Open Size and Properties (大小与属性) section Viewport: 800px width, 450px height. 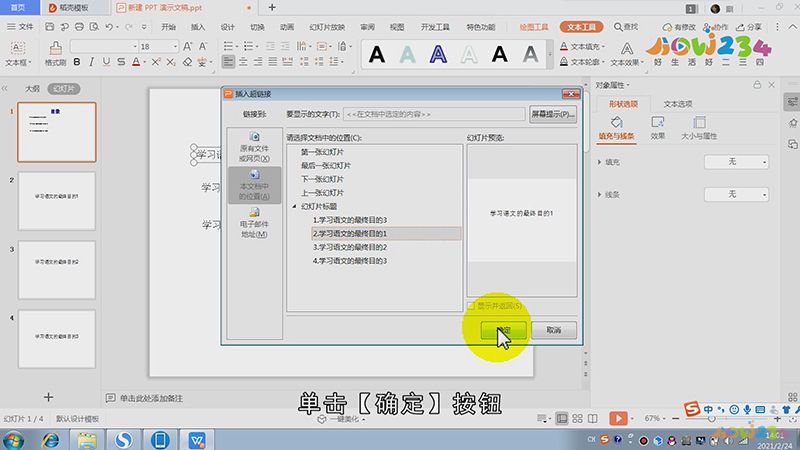point(699,129)
